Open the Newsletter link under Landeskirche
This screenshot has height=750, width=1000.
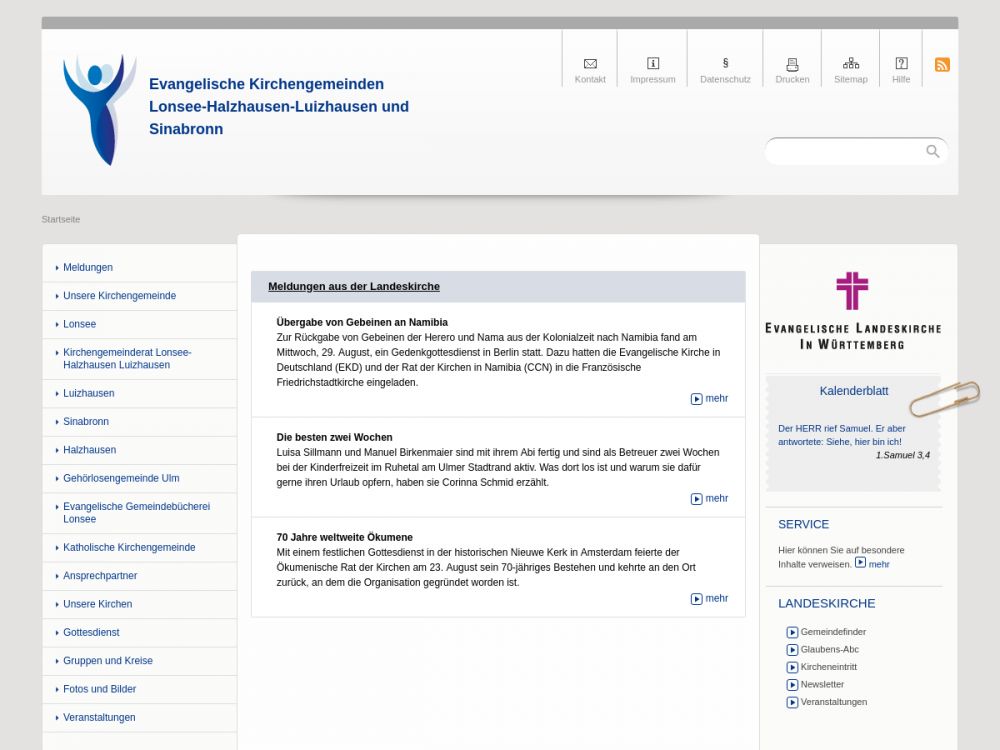click(821, 685)
